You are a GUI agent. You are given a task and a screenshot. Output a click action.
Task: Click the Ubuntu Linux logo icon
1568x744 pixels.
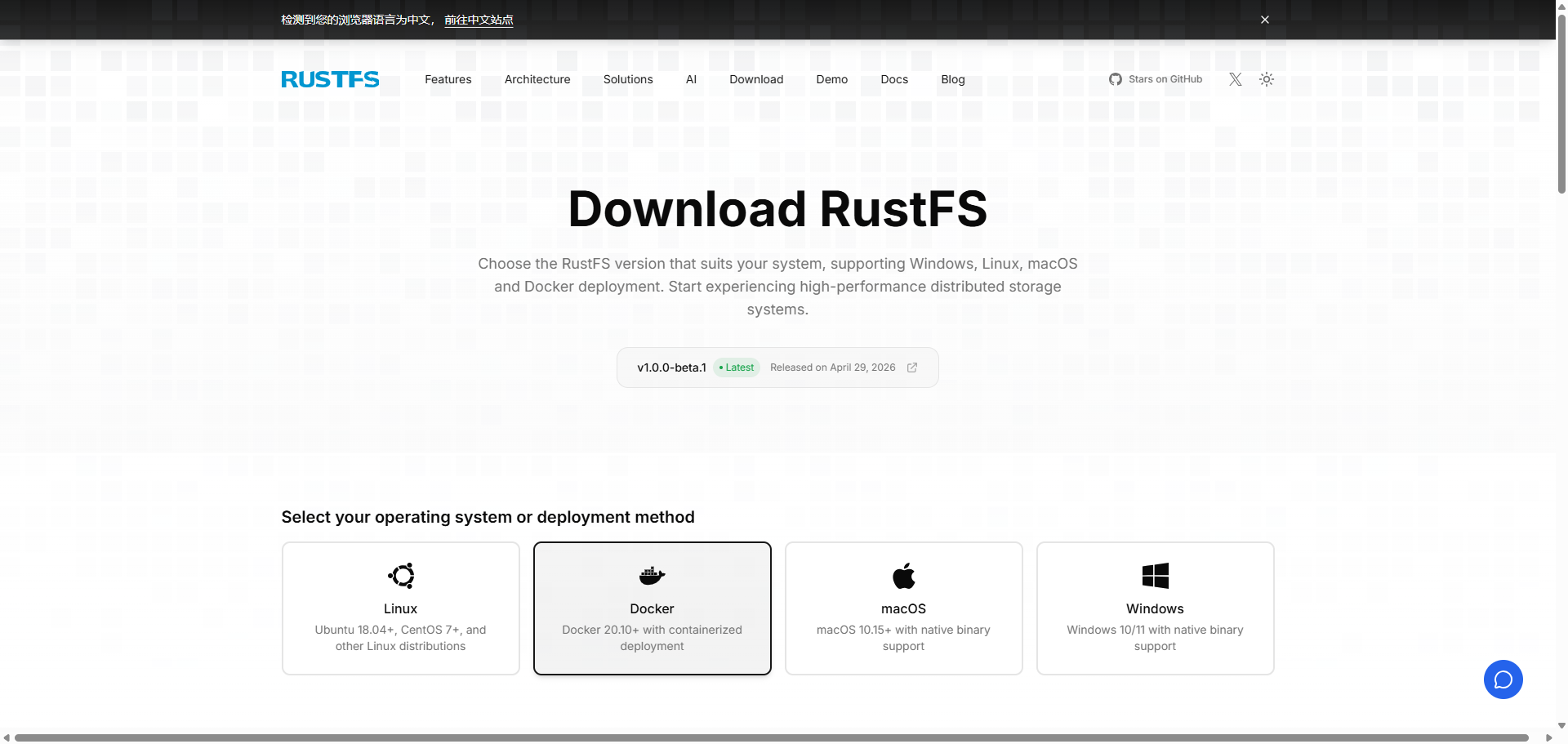click(401, 576)
